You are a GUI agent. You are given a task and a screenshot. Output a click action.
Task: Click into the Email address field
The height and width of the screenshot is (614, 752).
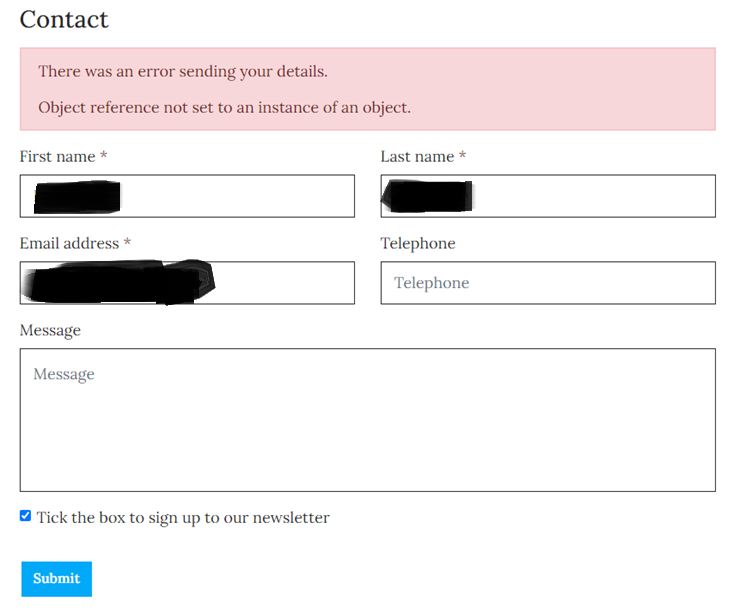click(187, 283)
